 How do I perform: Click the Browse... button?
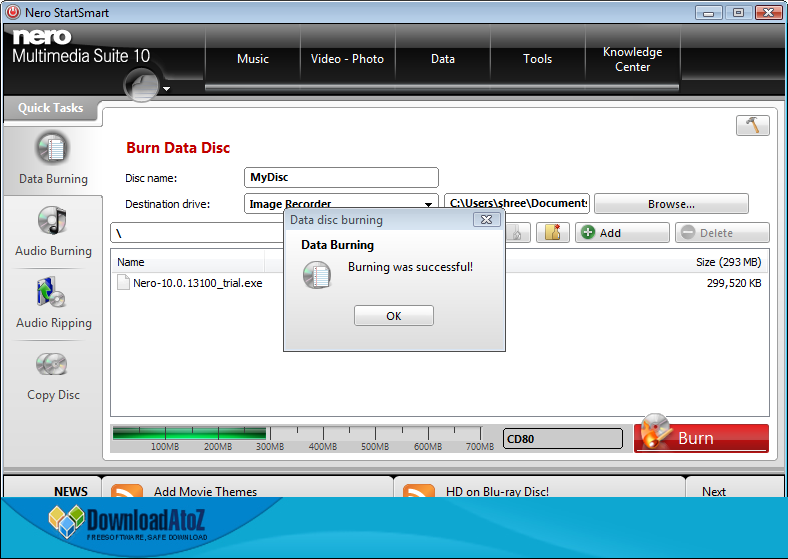pyautogui.click(x=671, y=204)
